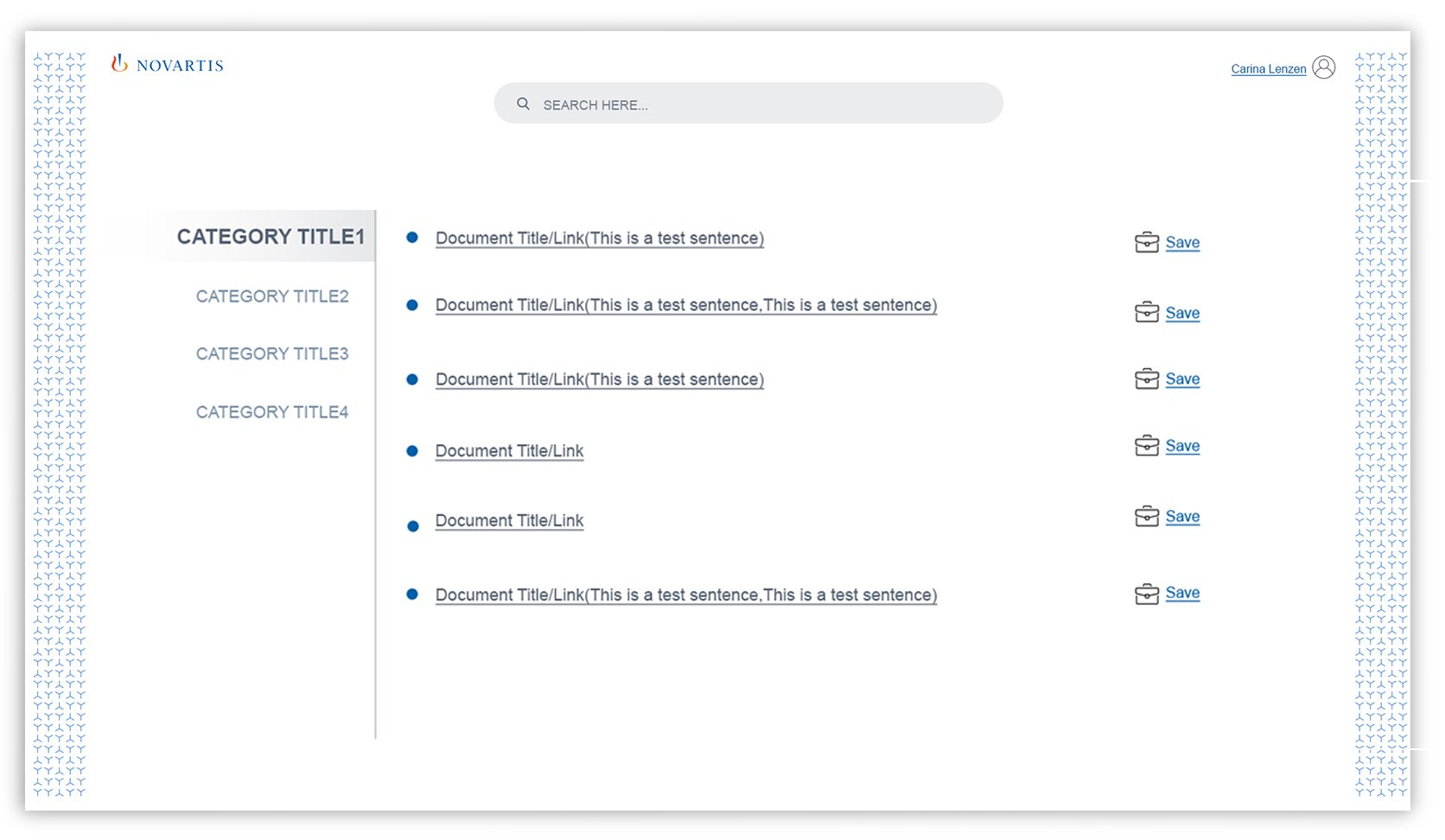Switch to CATEGORY TITLE2
Screen dimensions: 1445x840
272,296
